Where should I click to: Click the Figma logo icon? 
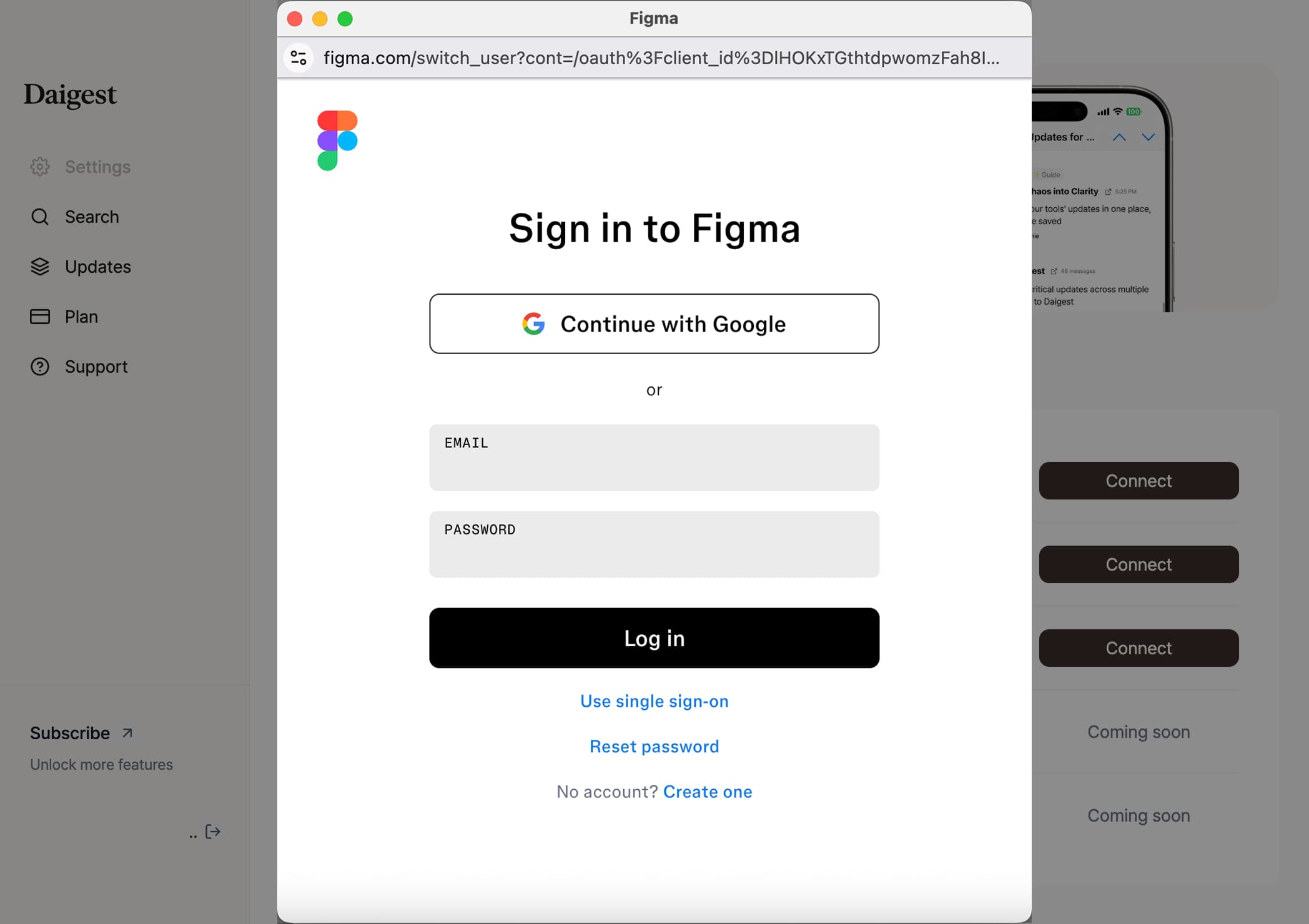pos(337,140)
